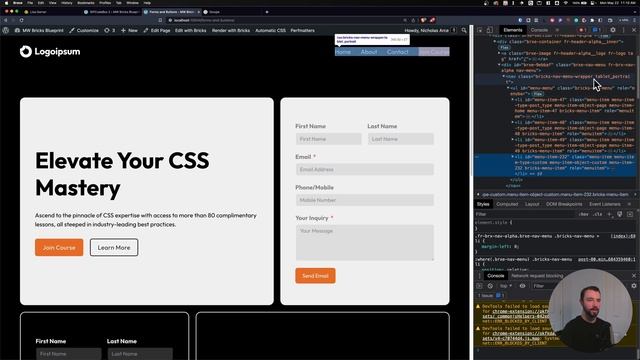Activate the DevTools inspect element picker icon
Screen dimensions: 640x360
480,30
